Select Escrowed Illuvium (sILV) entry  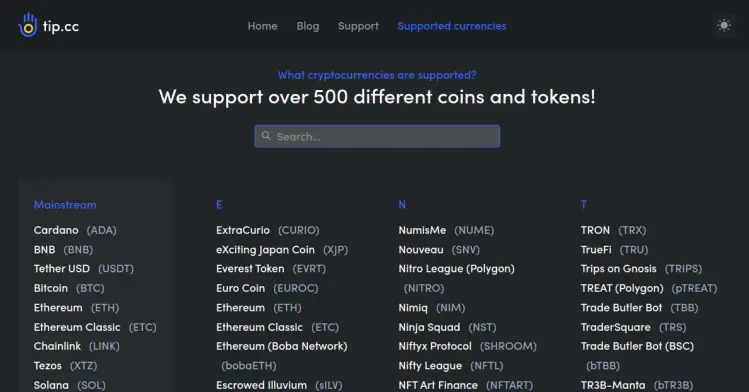(x=279, y=385)
